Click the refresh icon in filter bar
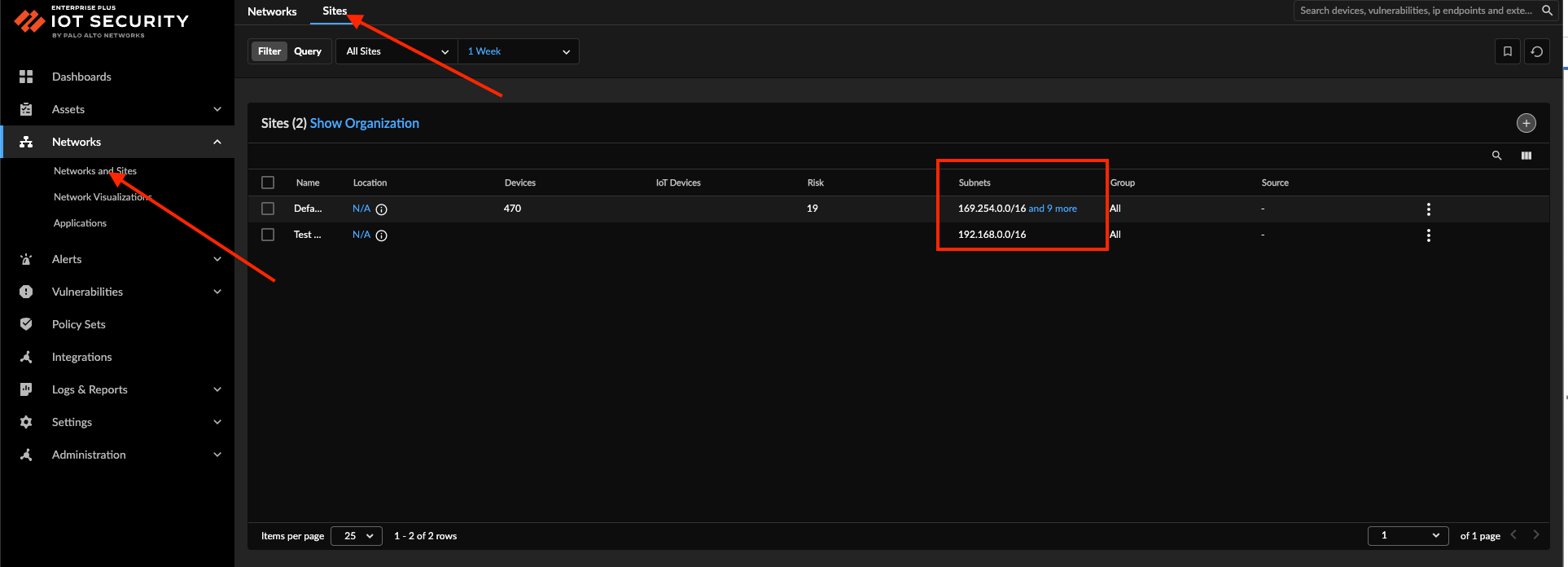The image size is (1568, 567). click(1537, 51)
